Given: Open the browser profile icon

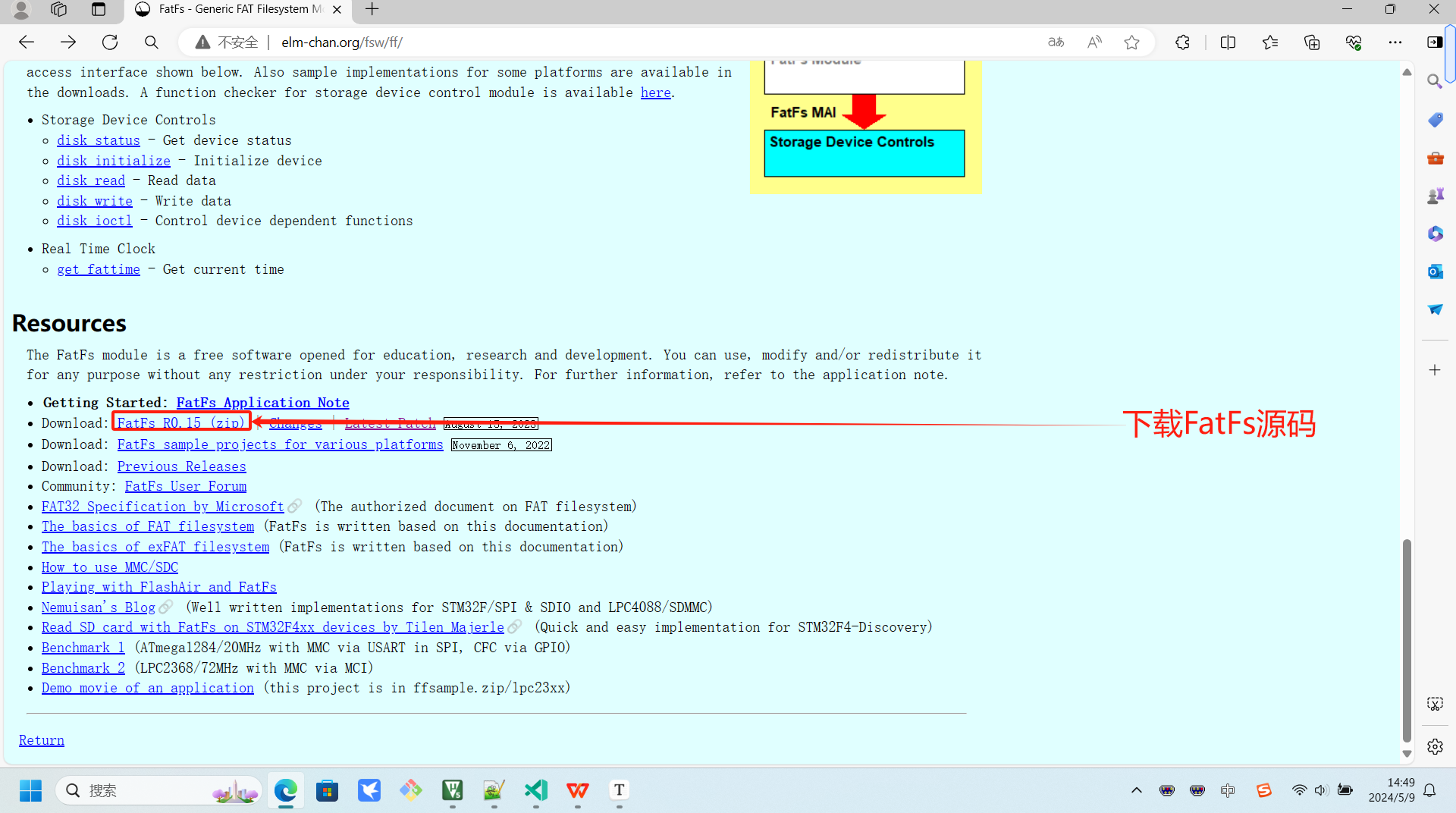Looking at the screenshot, I should pyautogui.click(x=21, y=9).
